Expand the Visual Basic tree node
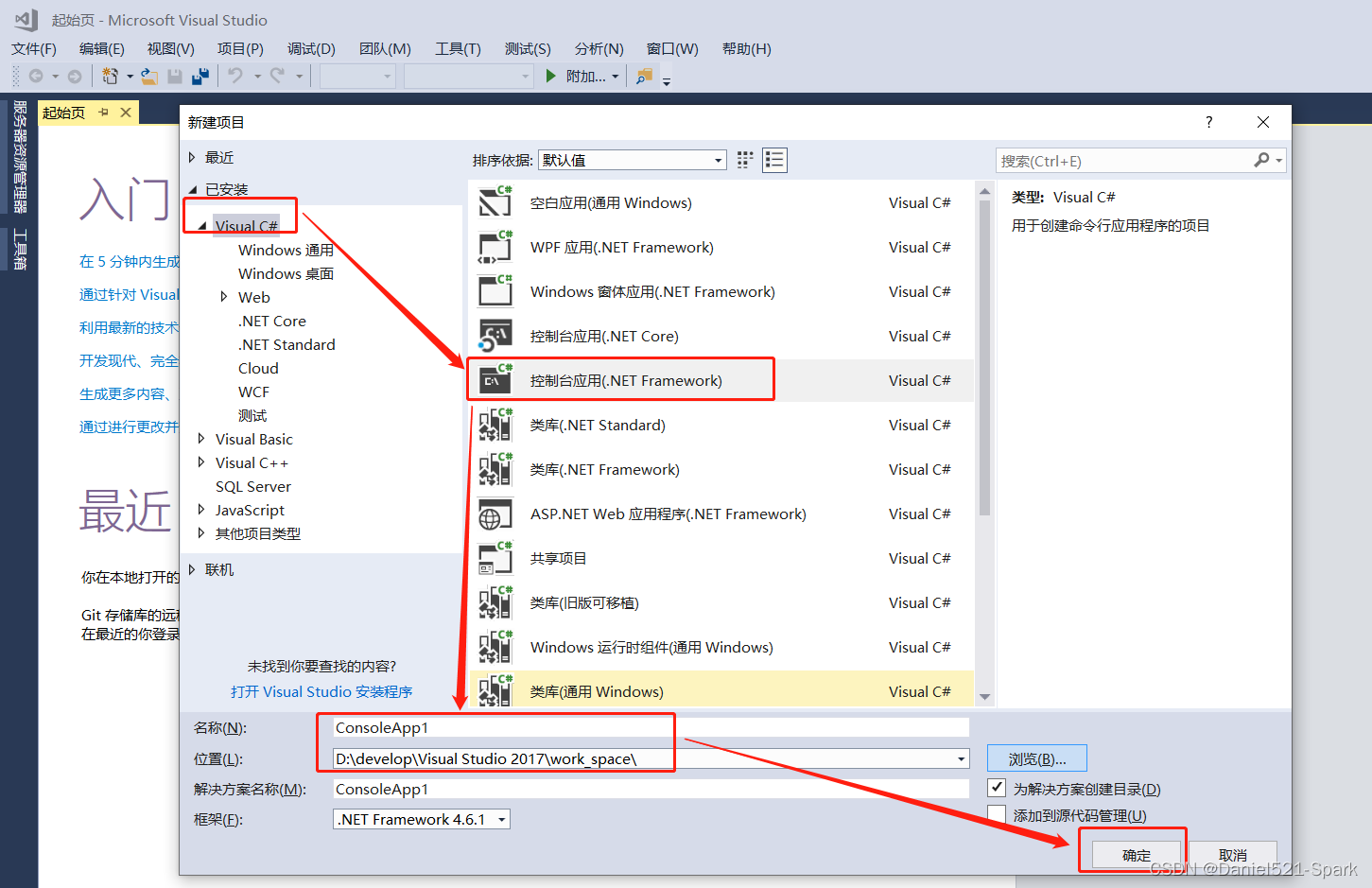 coord(201,439)
